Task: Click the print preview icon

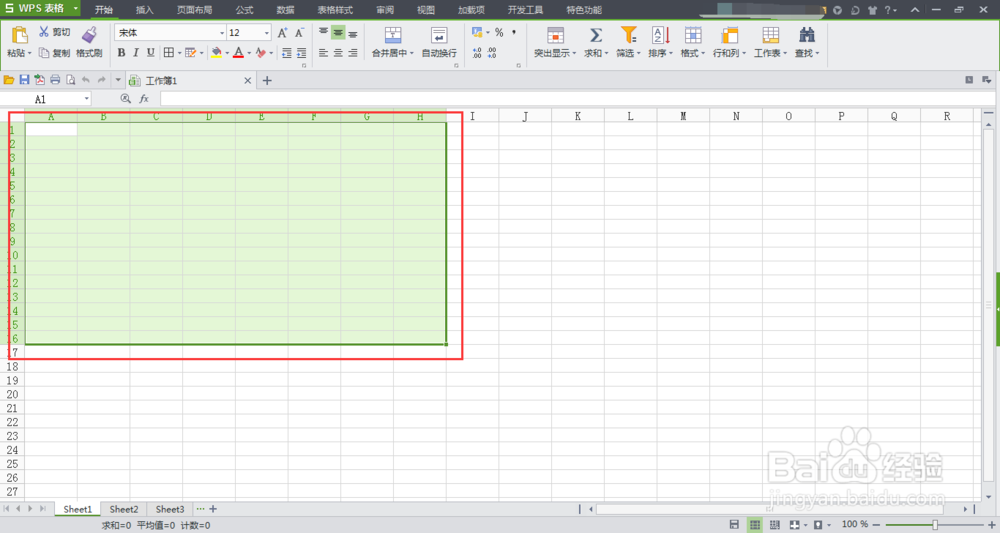Action: (70, 80)
